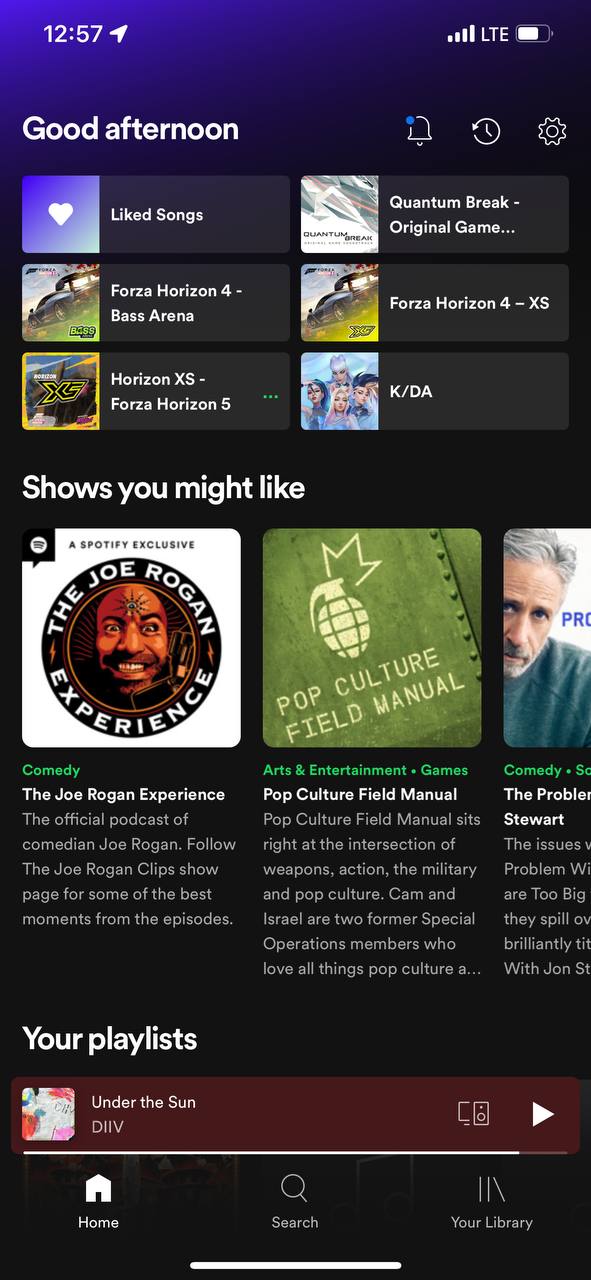Tap the Bass Arena cover art
The image size is (591, 1280).
click(x=61, y=303)
